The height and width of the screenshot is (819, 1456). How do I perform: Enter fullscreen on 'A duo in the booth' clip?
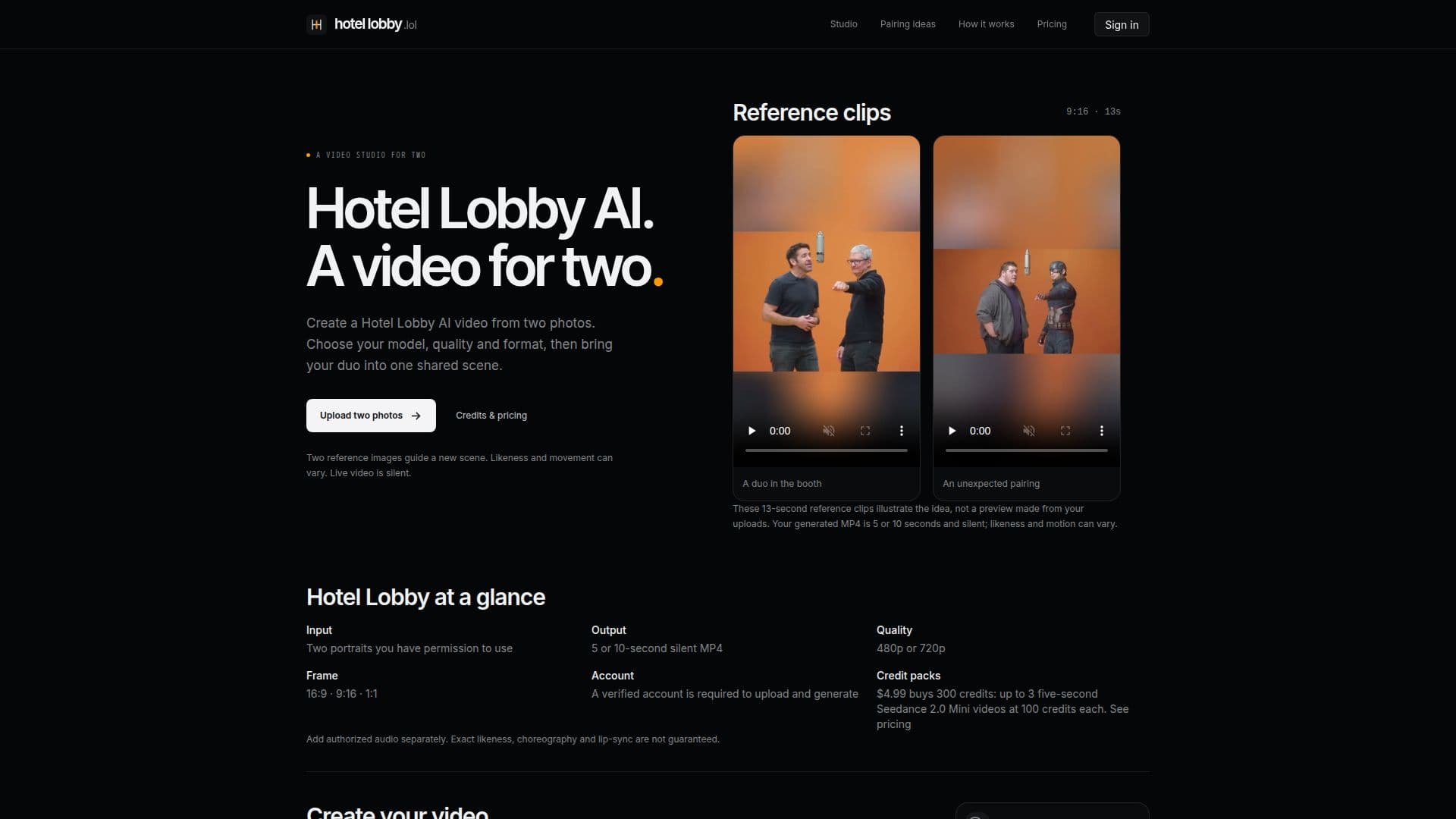pyautogui.click(x=865, y=431)
